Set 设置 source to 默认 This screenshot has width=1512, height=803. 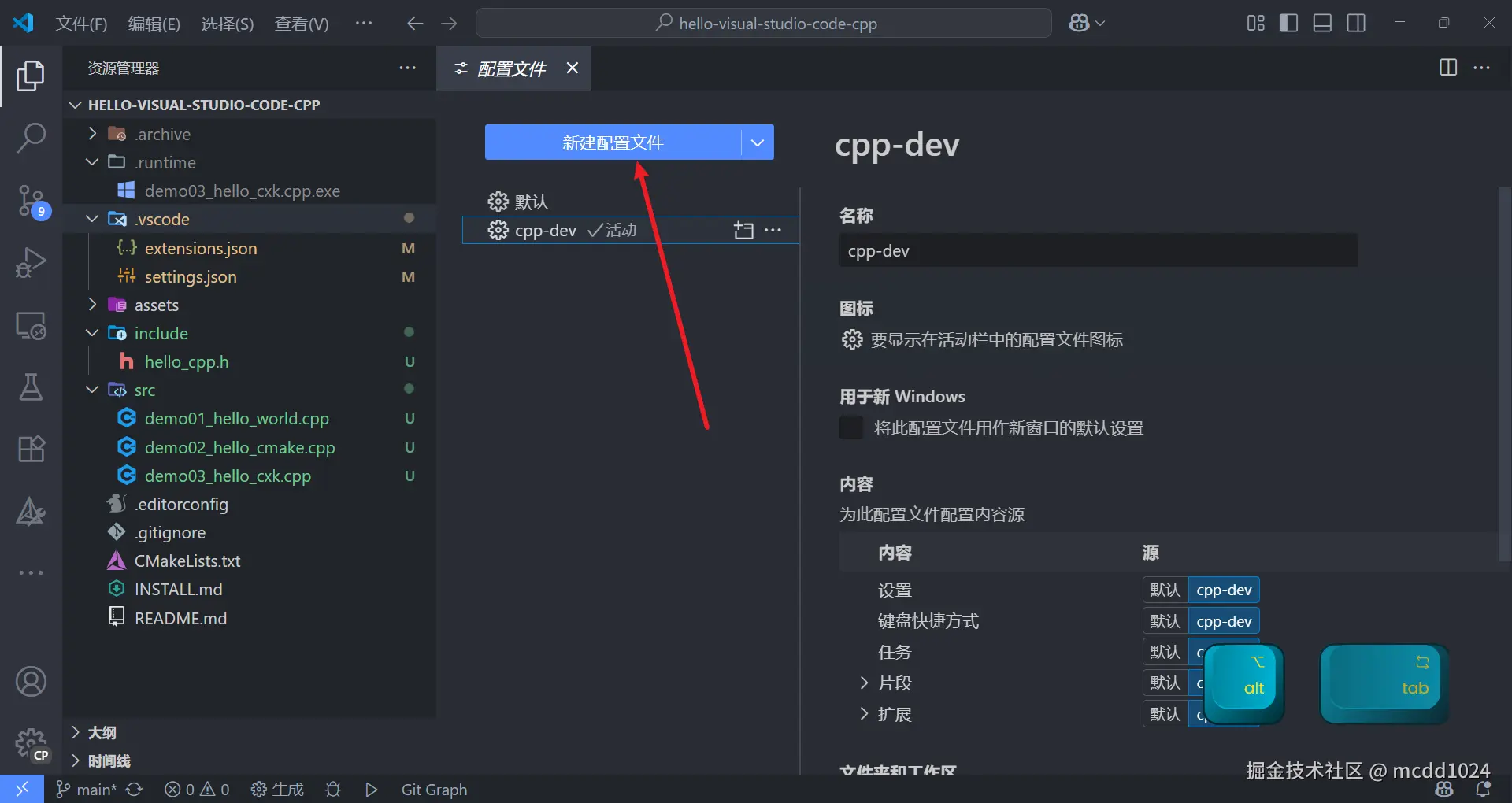1165,590
